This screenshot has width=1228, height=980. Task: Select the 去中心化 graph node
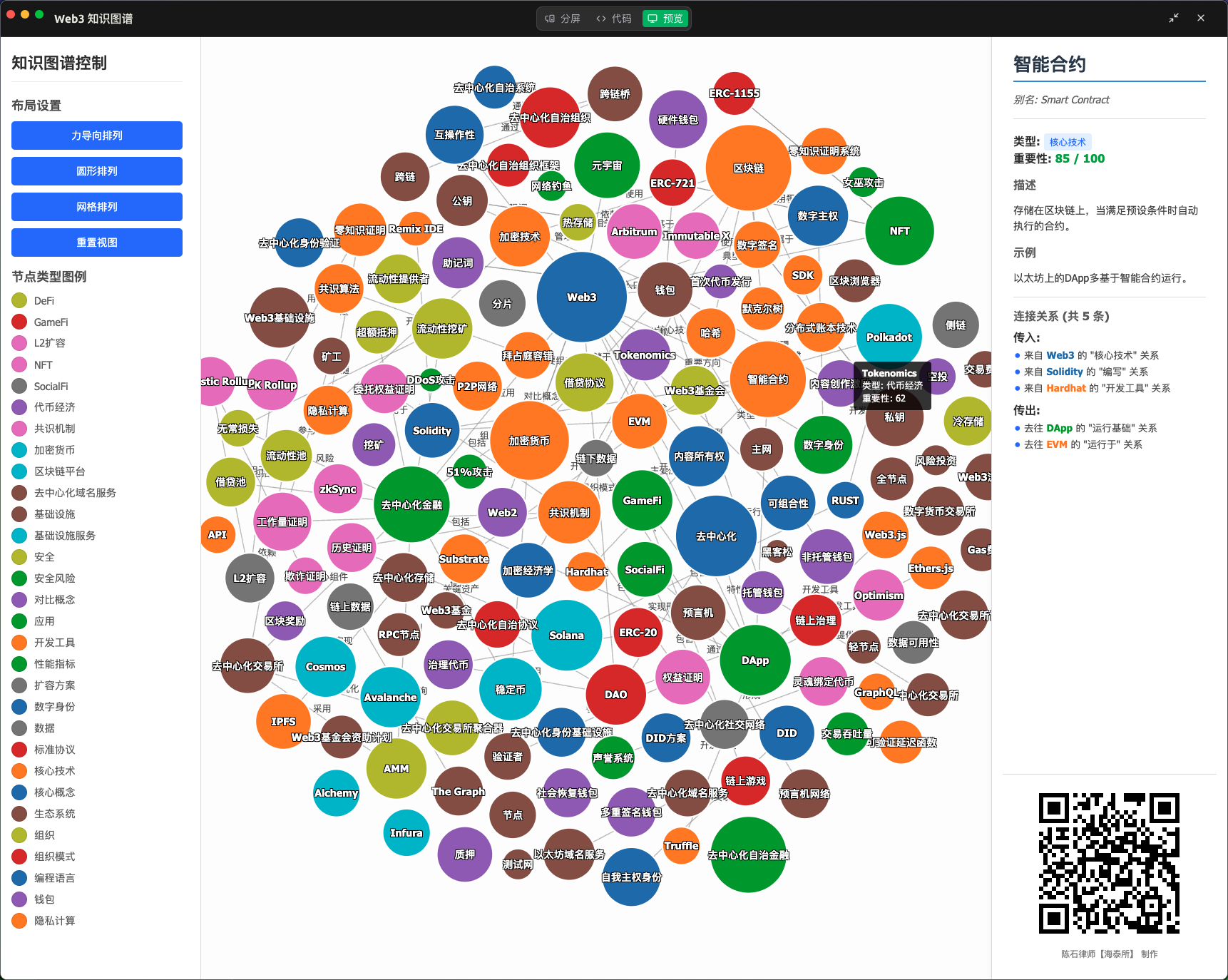click(717, 536)
